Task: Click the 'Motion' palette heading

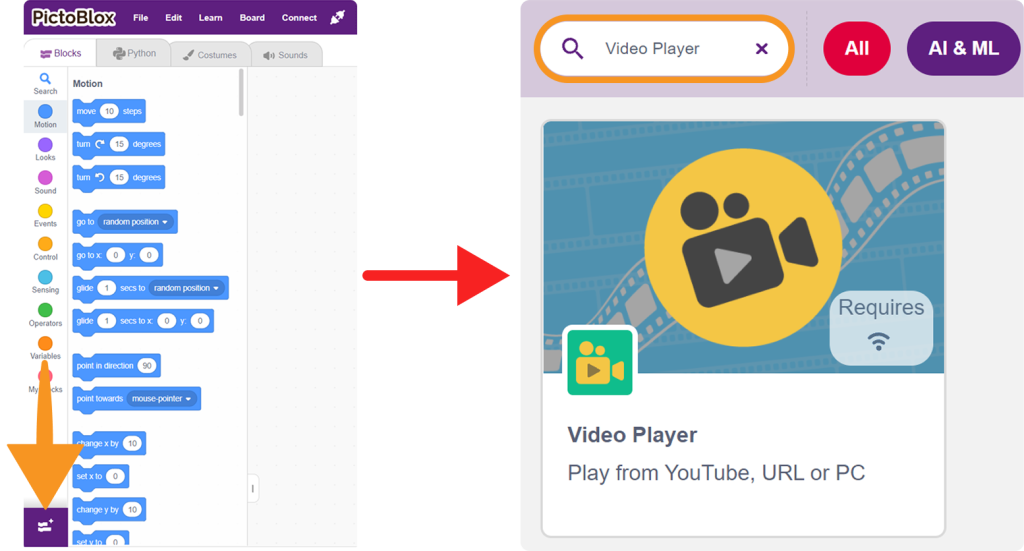Action: click(88, 84)
